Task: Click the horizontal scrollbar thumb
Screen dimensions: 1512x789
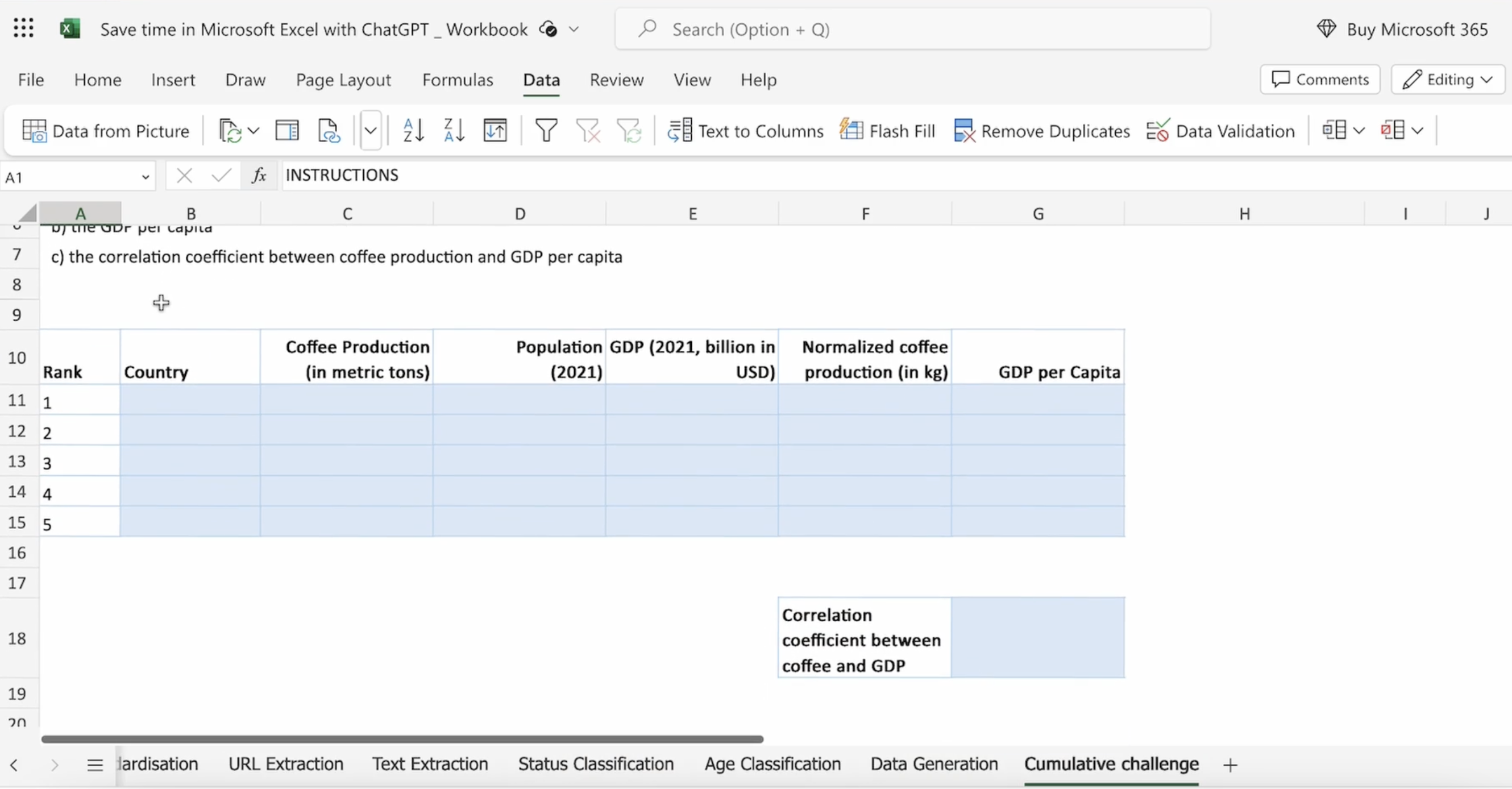Action: pyautogui.click(x=402, y=739)
